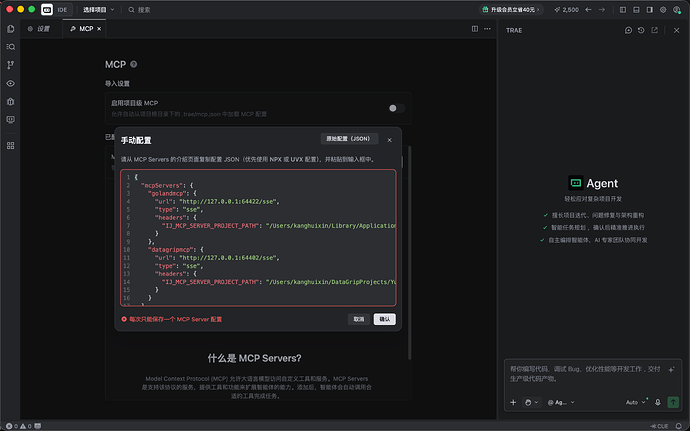The image size is (690, 431).
Task: Toggle the right sidebar layout icon
Action: click(x=650, y=10)
